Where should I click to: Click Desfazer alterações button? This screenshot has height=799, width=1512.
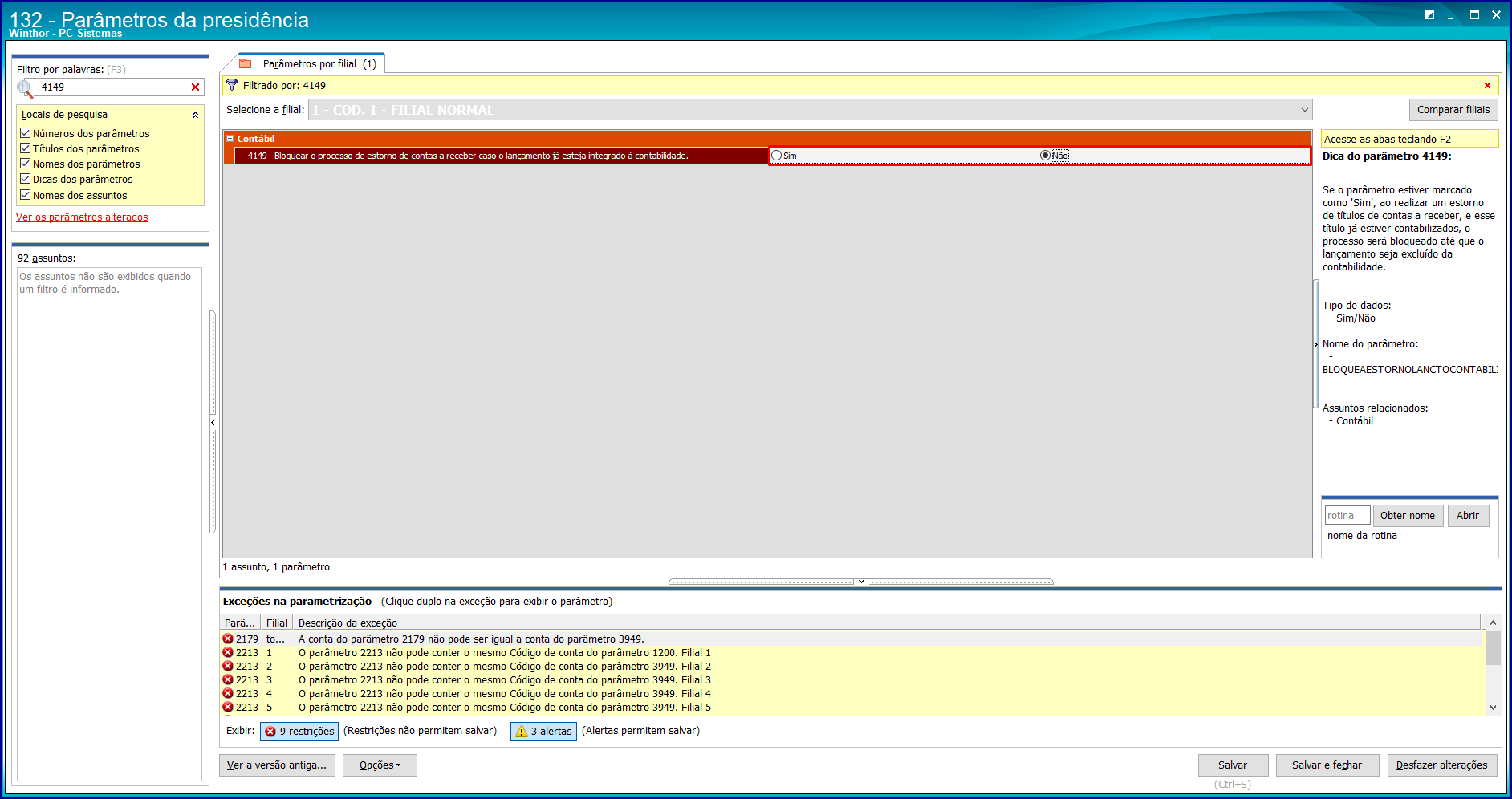(1442, 765)
